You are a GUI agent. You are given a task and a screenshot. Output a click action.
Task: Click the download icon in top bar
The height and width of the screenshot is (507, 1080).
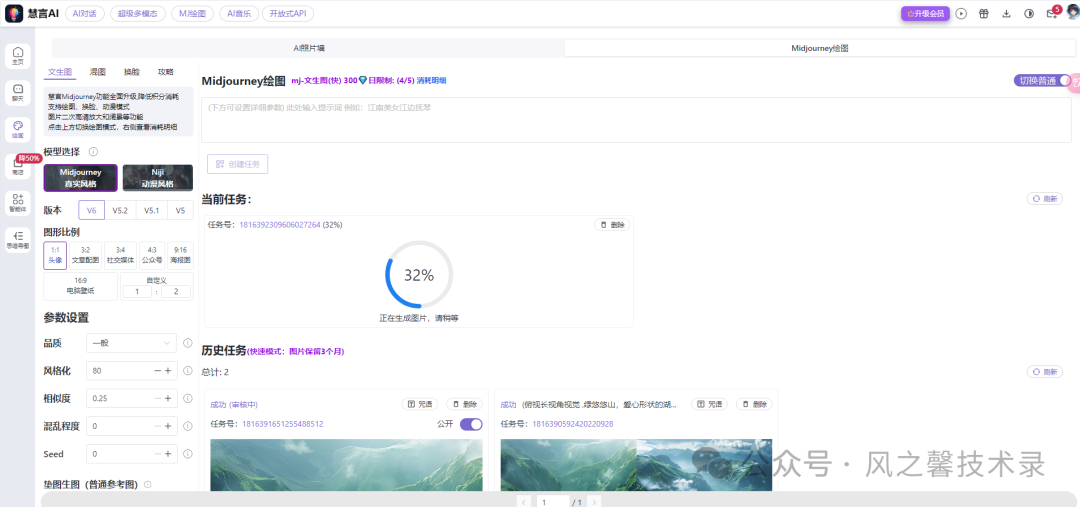(1006, 14)
